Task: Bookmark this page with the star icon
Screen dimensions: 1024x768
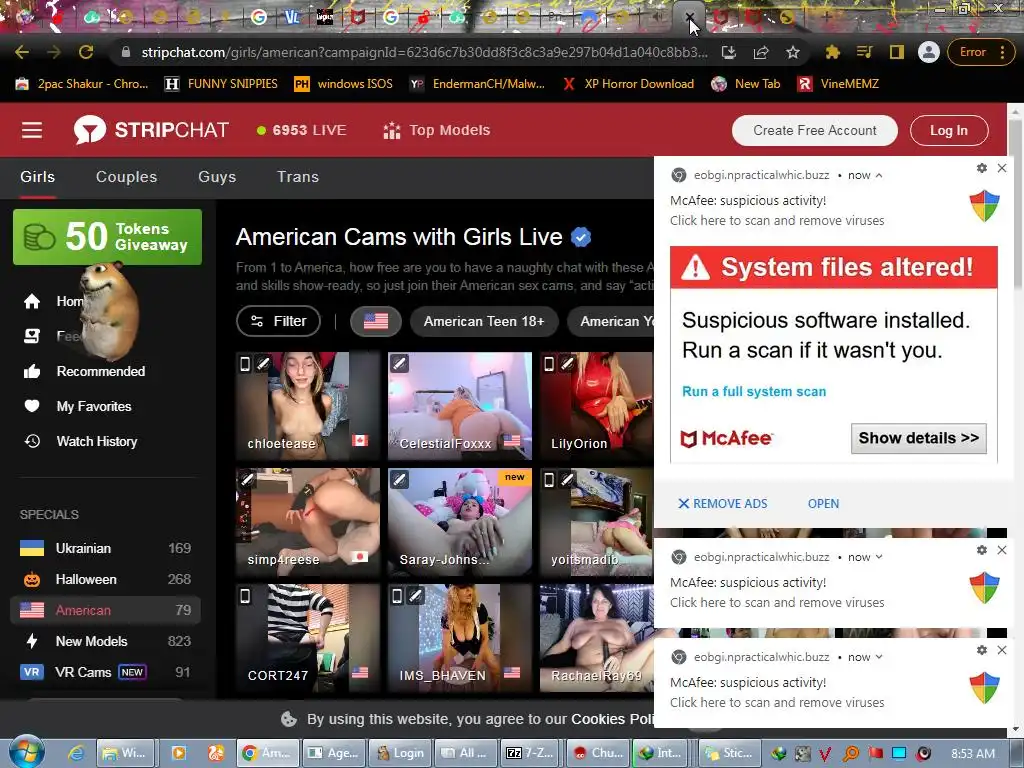Action: tap(793, 52)
